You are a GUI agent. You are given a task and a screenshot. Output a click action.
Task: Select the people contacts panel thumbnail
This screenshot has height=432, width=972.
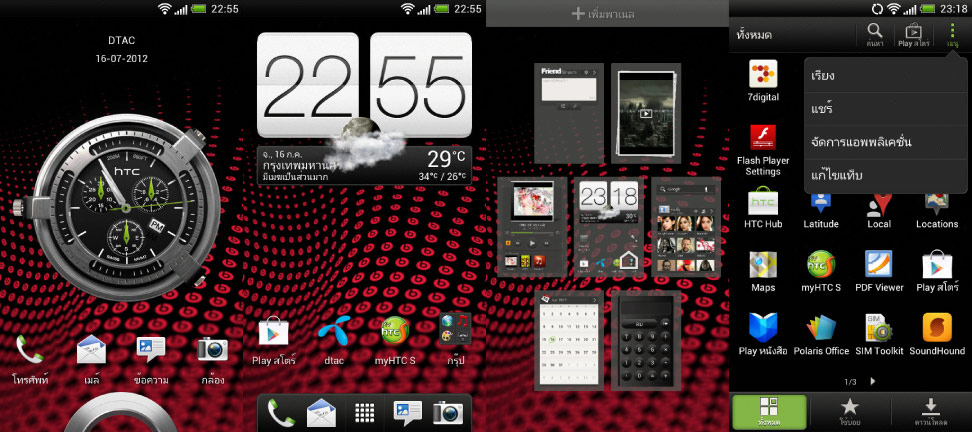(686, 226)
